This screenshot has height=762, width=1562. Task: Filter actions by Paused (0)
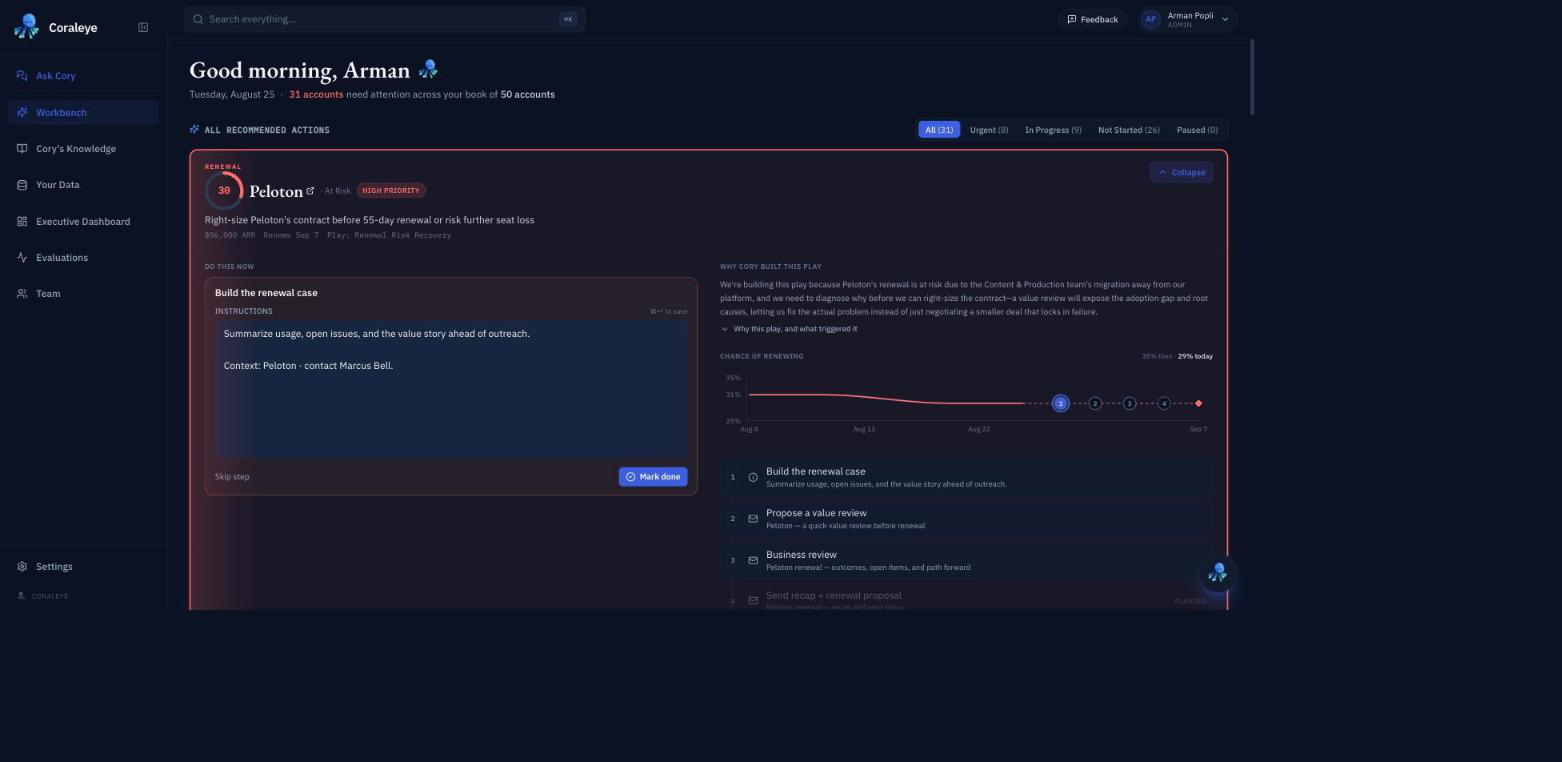coord(1197,130)
